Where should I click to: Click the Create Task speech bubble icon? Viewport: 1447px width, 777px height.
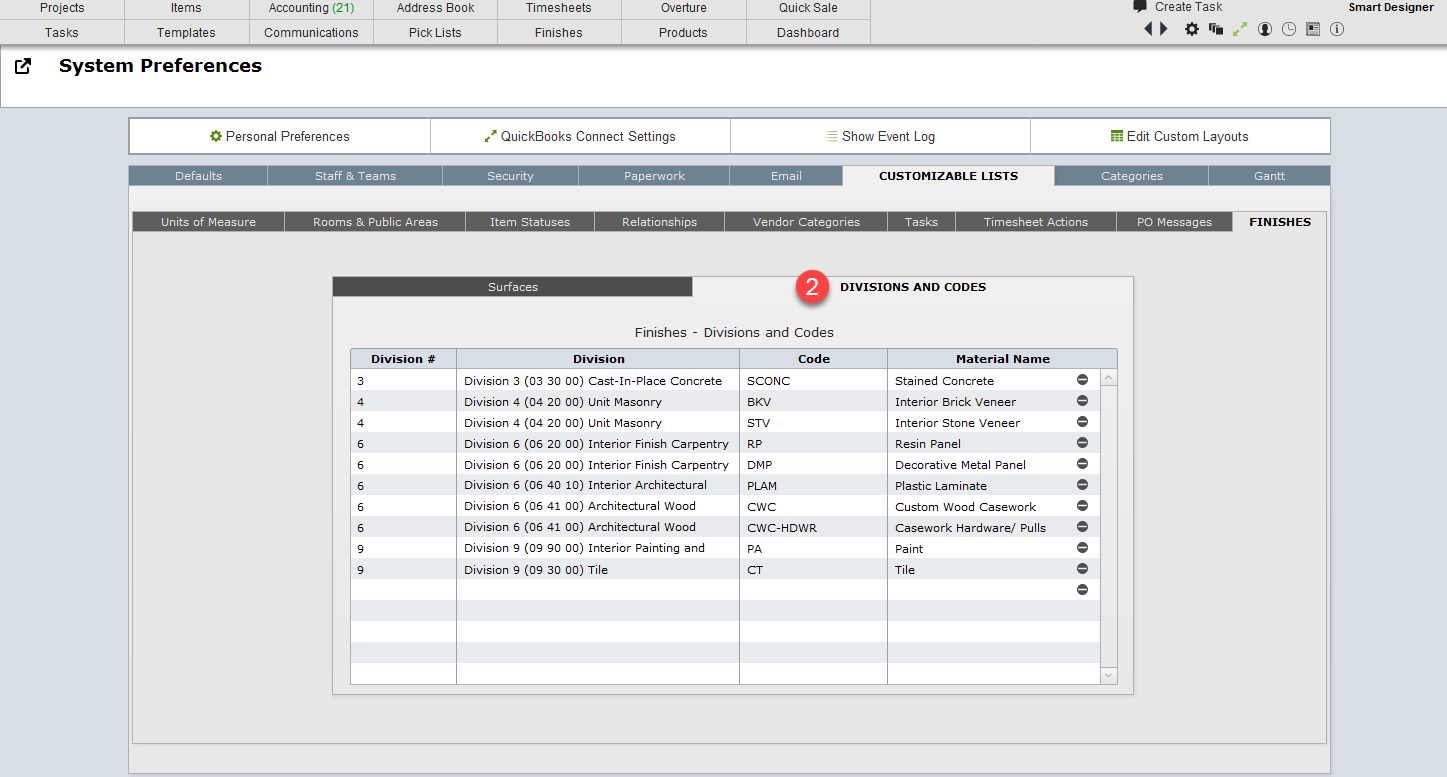[x=1140, y=6]
